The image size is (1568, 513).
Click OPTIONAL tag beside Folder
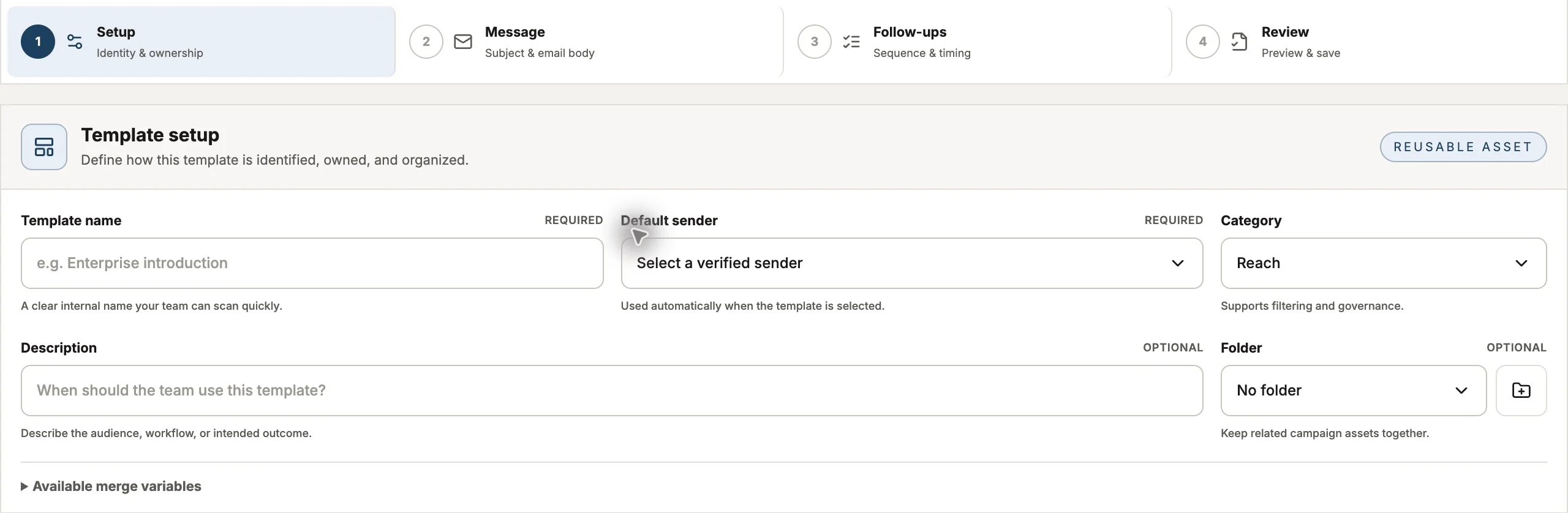point(1517,348)
